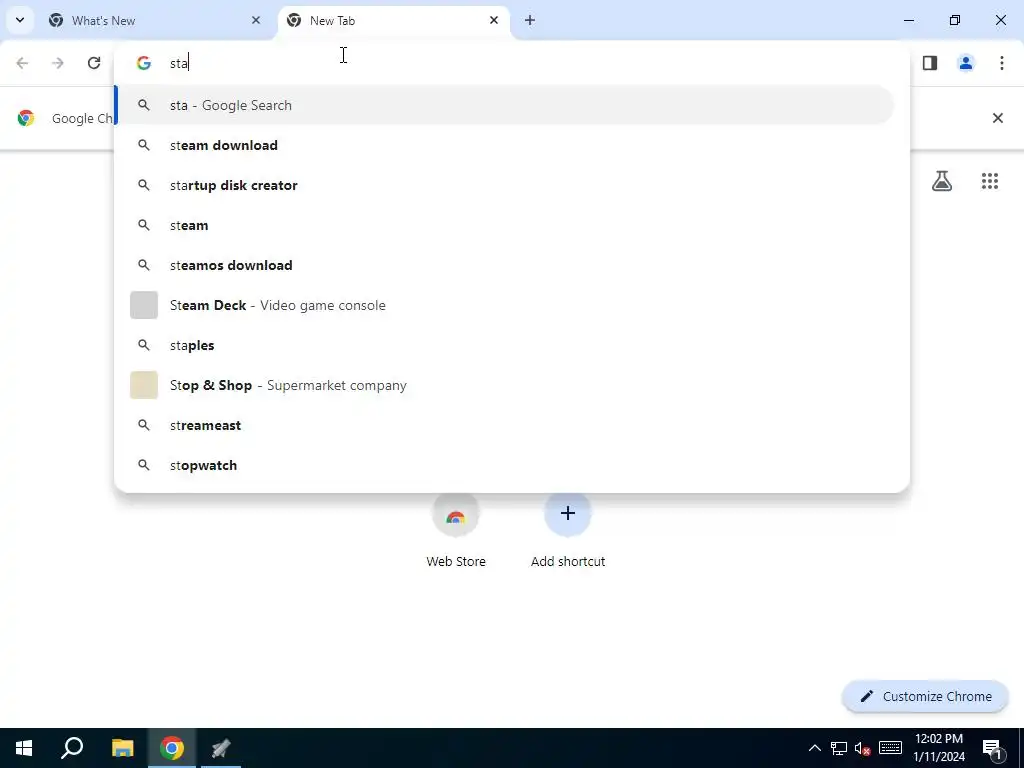Select Stop & Shop supermarket suggestion
The image size is (1024, 768).
click(504, 385)
